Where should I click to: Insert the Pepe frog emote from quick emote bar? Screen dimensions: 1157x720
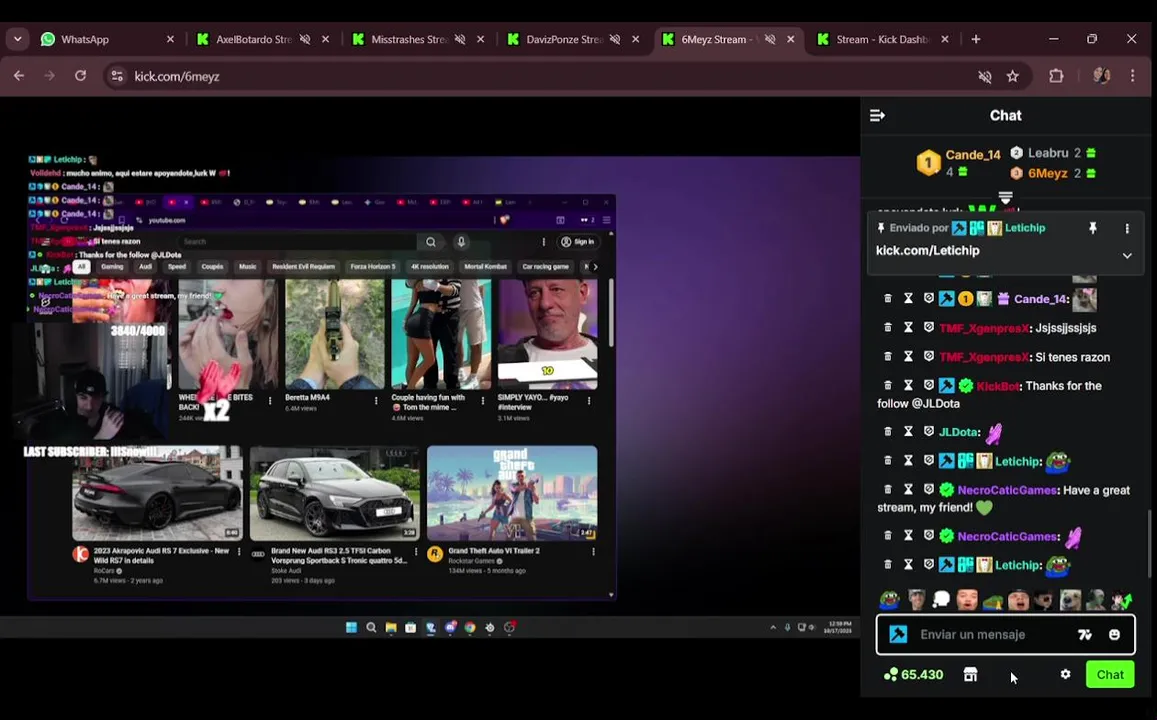pos(889,600)
